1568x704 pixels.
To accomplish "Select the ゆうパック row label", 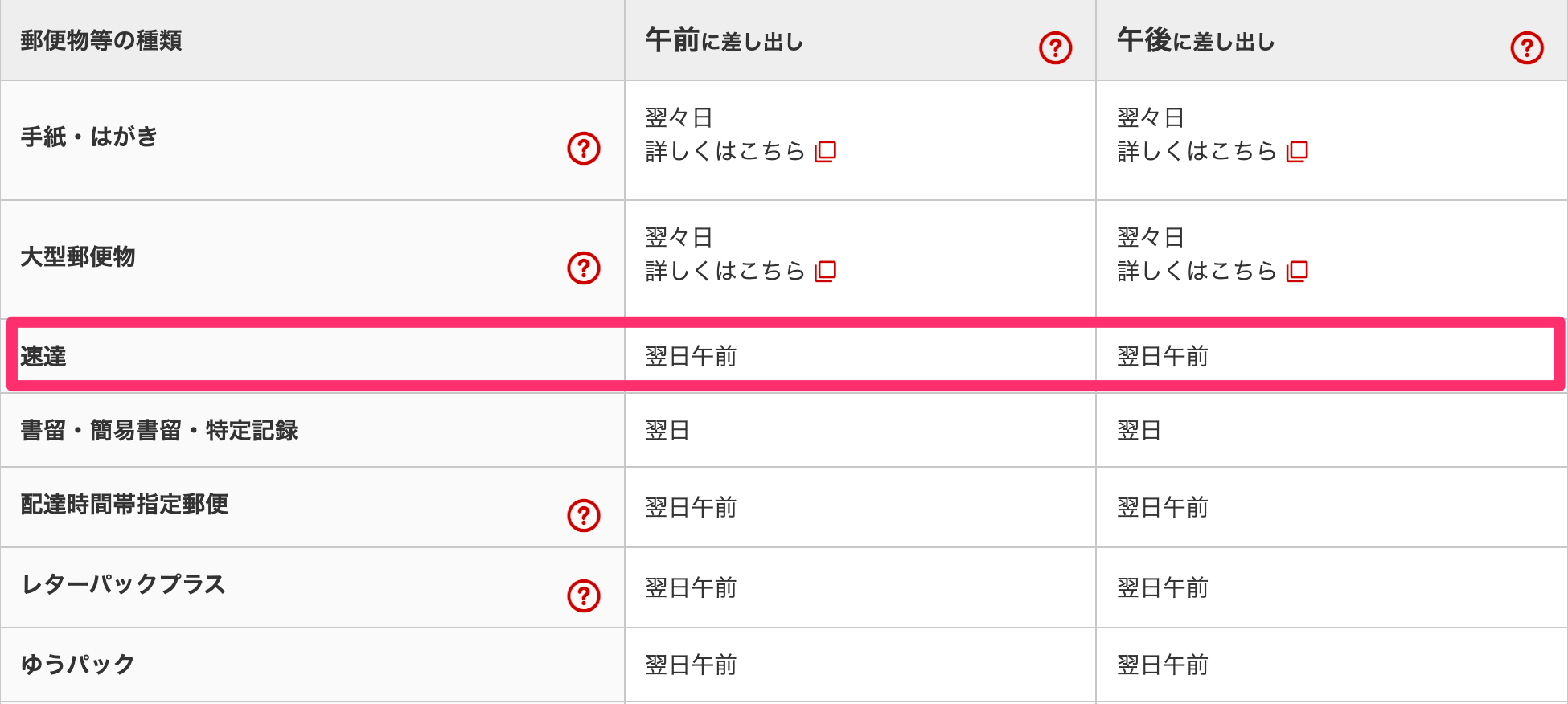I will 77,665.
